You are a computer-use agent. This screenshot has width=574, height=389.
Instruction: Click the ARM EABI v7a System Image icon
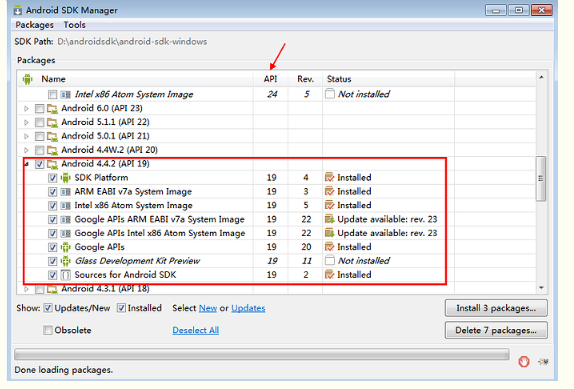tap(66, 192)
